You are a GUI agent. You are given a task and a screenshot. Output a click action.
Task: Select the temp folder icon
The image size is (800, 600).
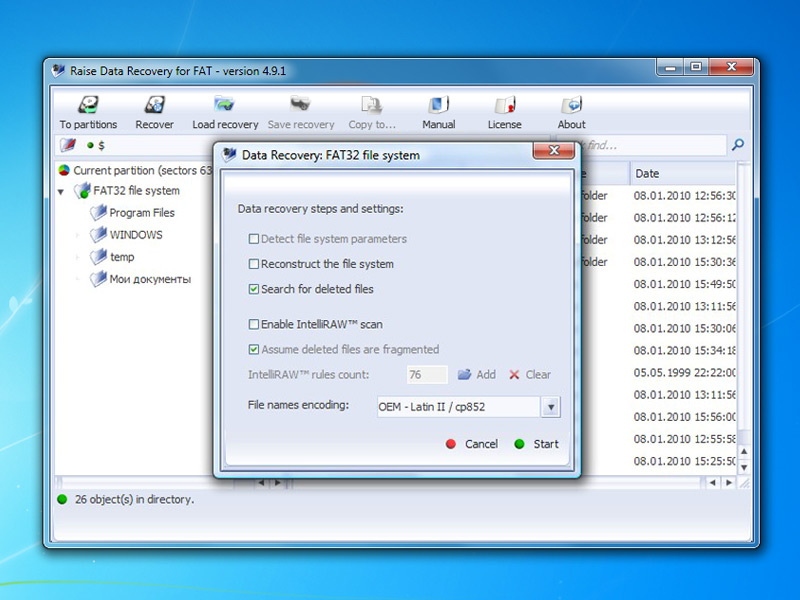pos(98,257)
